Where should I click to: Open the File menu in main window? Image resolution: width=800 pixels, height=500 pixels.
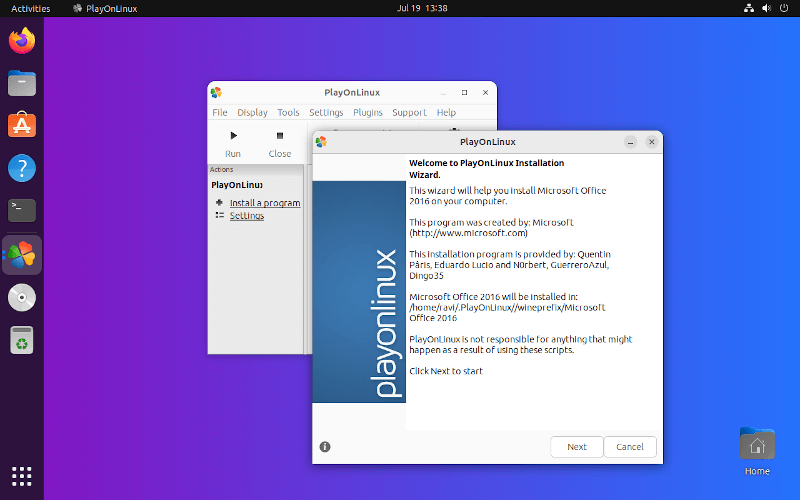click(x=220, y=112)
